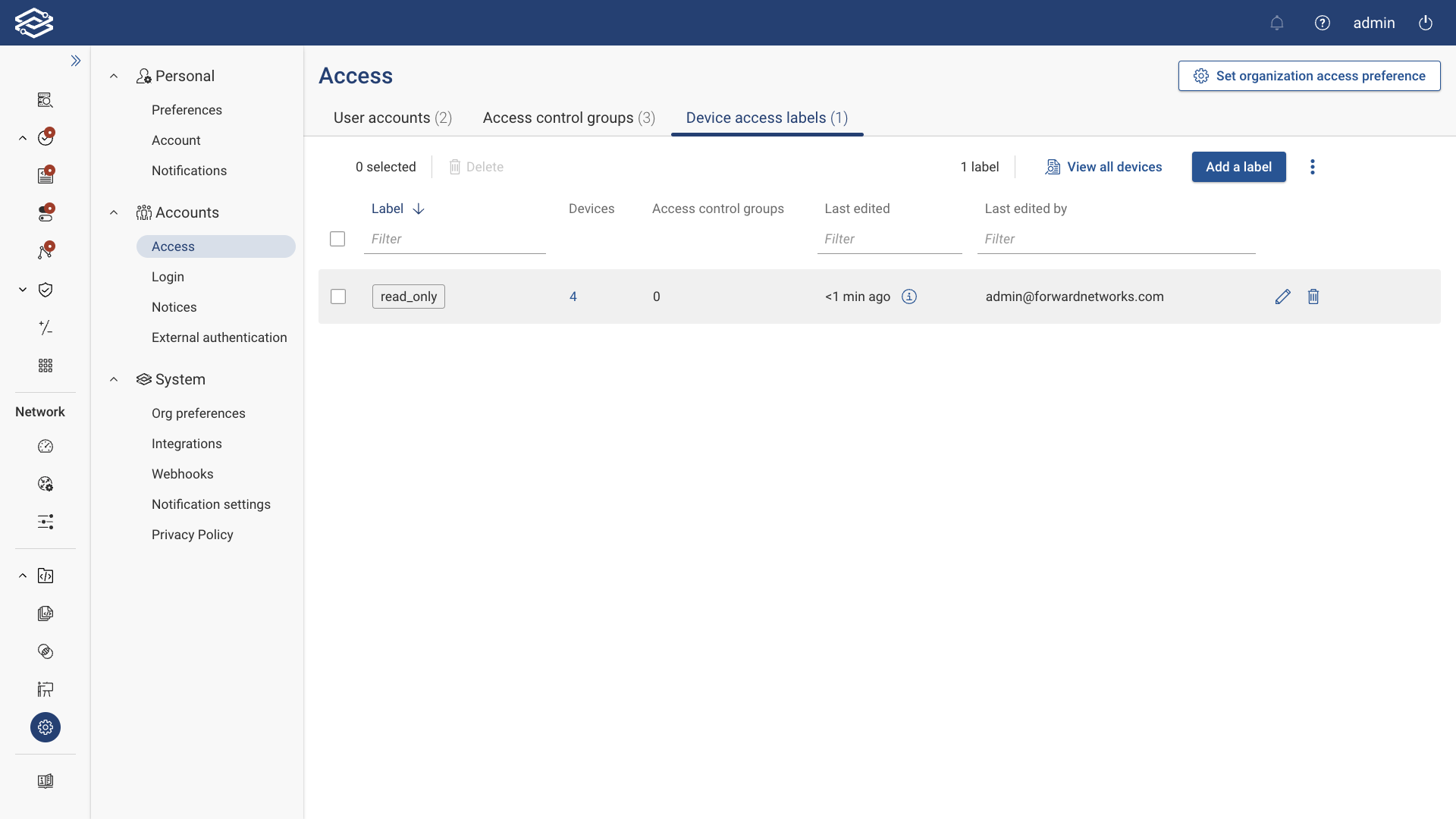Type in the Label filter field
Image resolution: width=1456 pixels, height=819 pixels.
[x=453, y=239]
